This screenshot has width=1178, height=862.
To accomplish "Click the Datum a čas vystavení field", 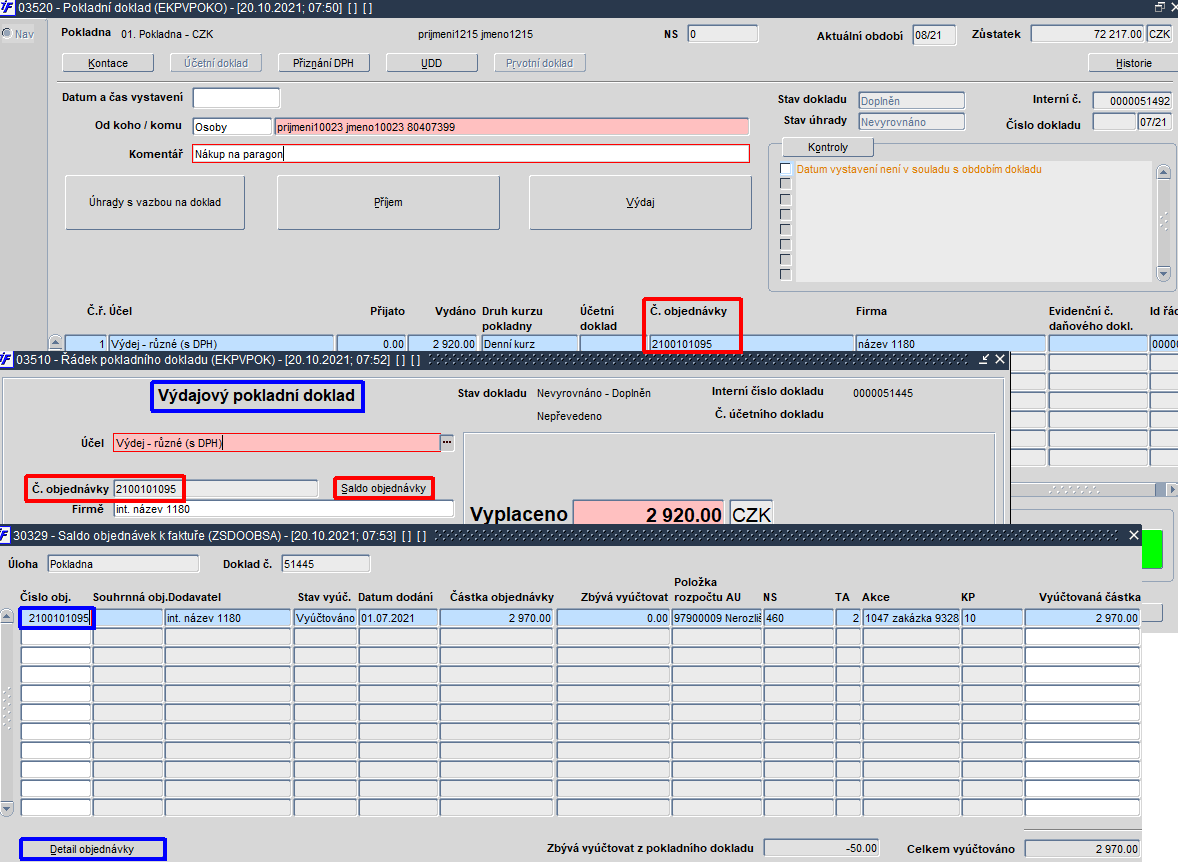I will tap(236, 98).
